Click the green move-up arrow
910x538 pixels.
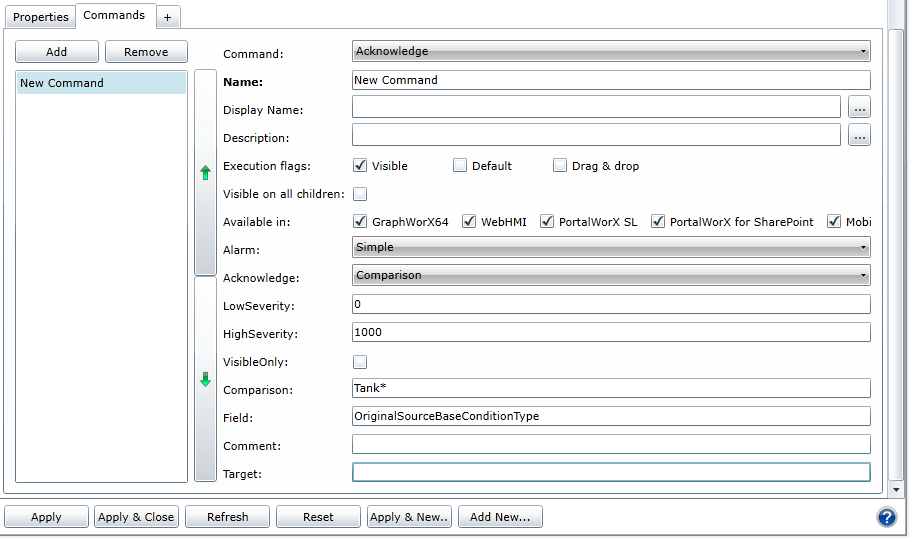205,173
